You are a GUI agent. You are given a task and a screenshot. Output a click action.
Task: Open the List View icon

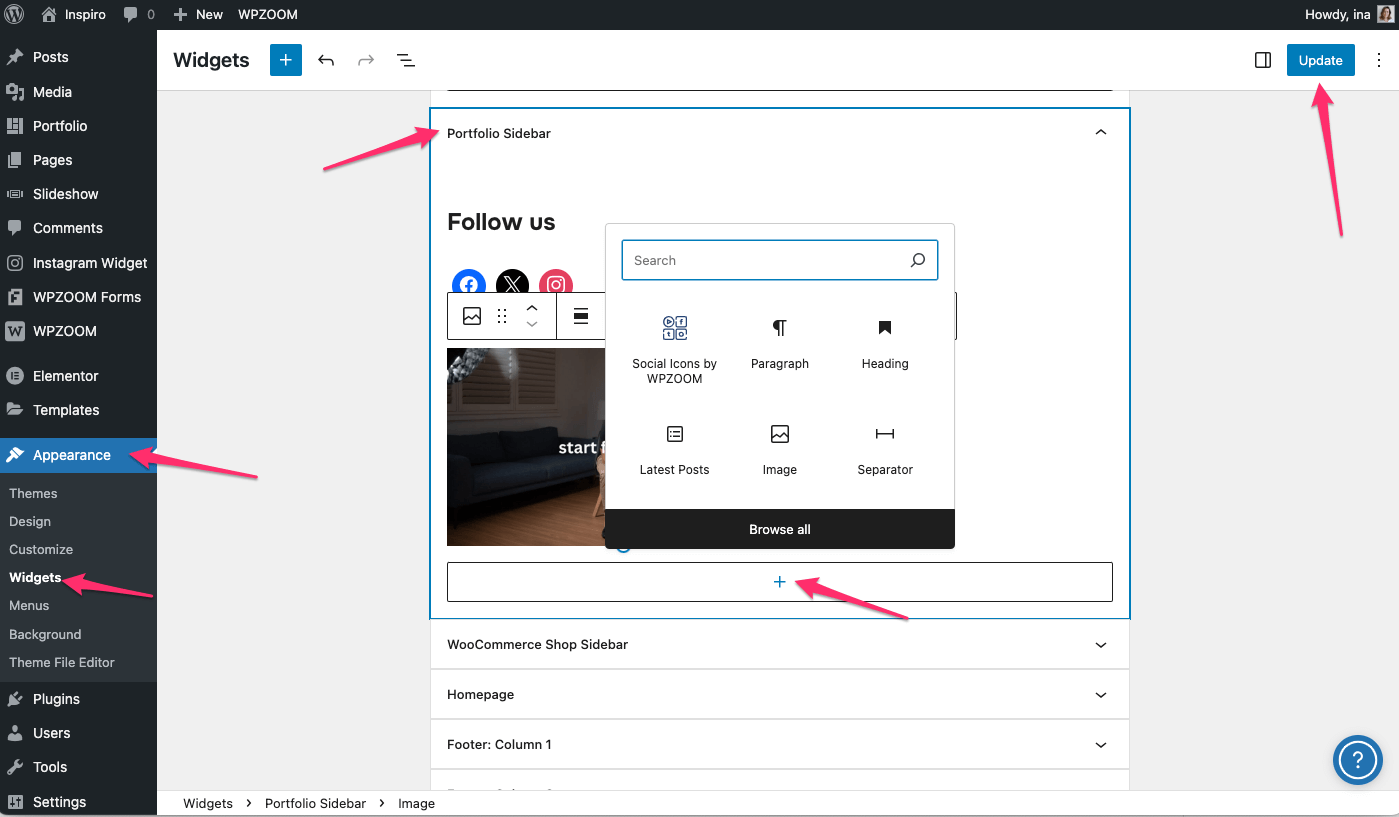406,60
